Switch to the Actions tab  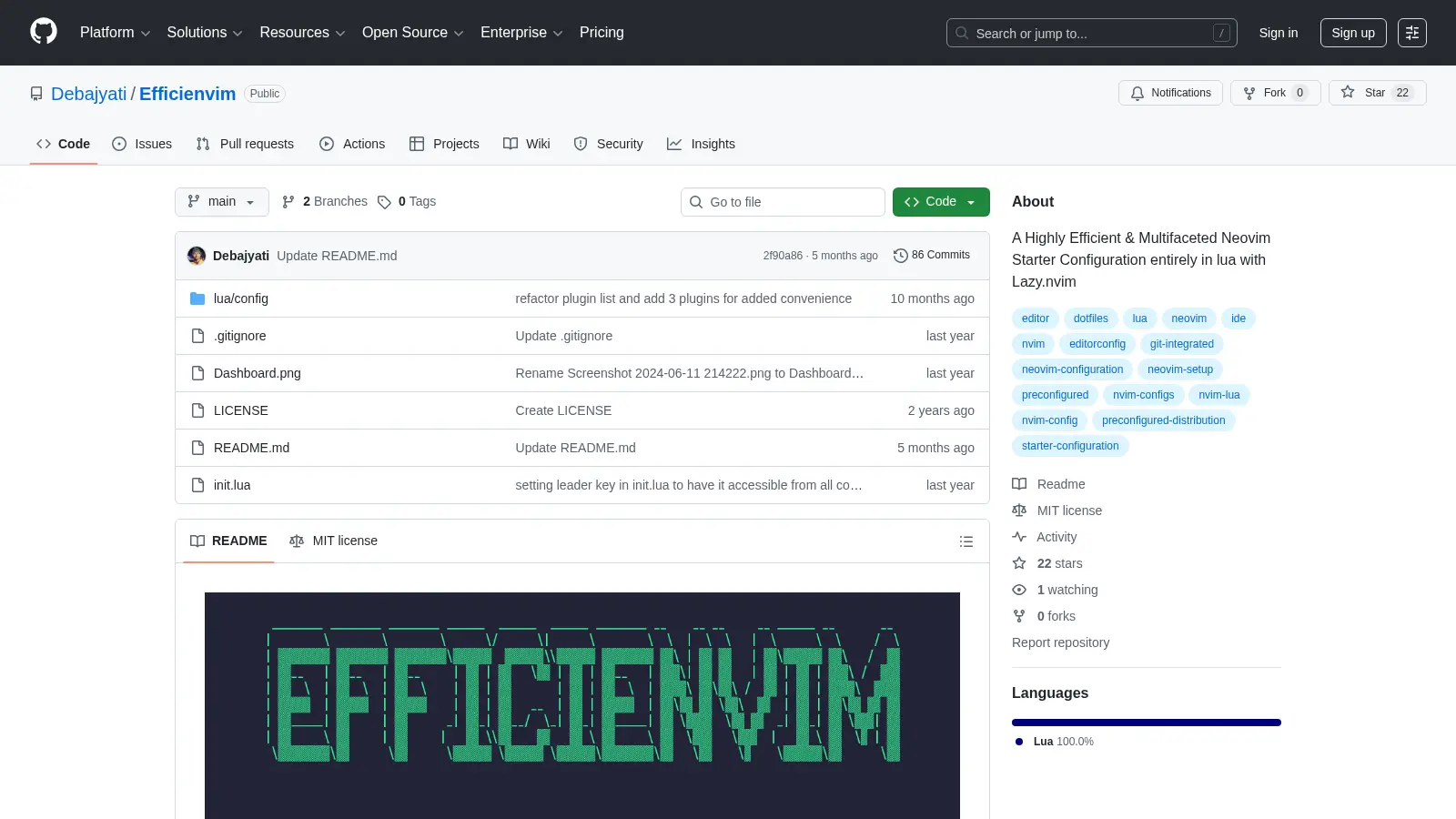(352, 144)
